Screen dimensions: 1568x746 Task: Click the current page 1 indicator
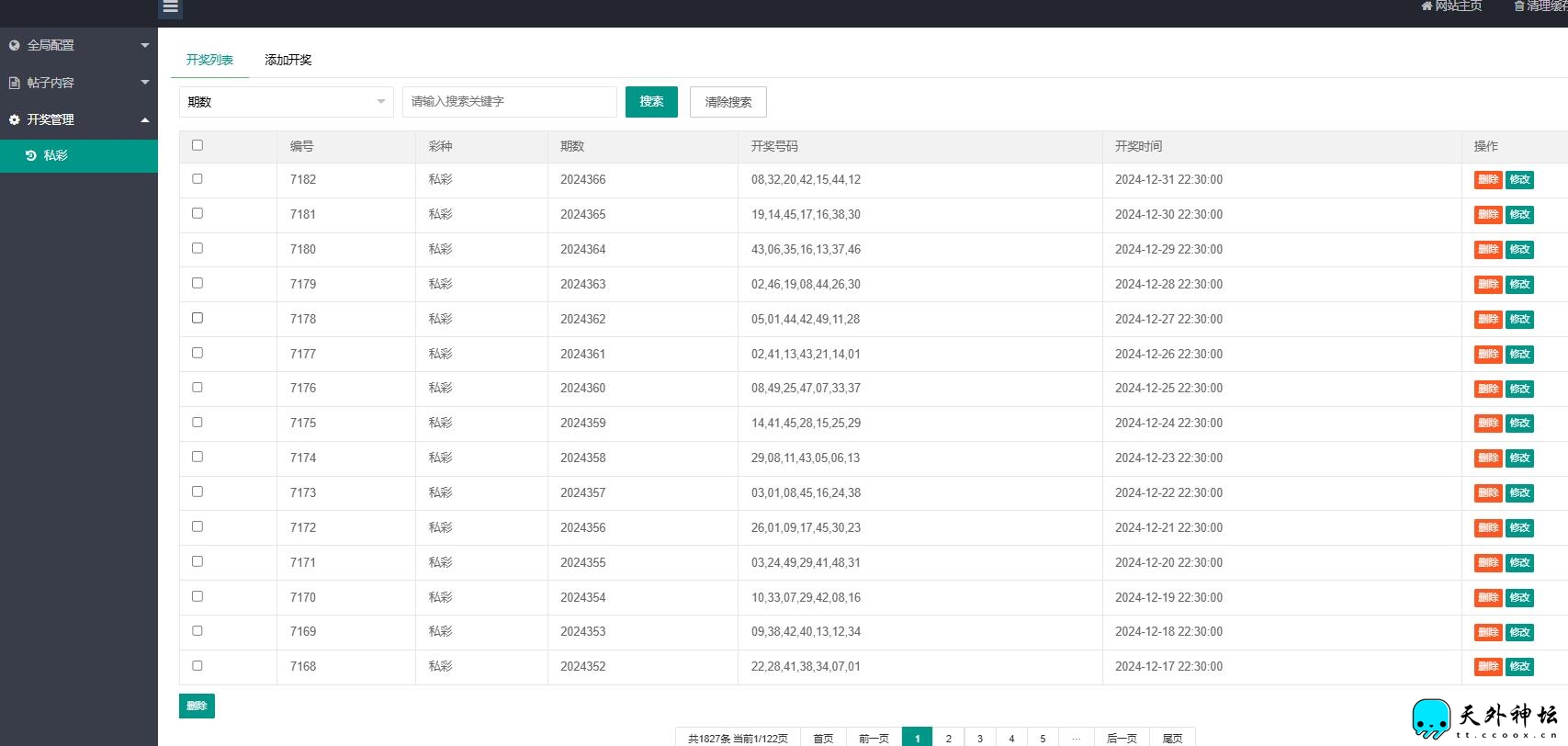tap(917, 738)
